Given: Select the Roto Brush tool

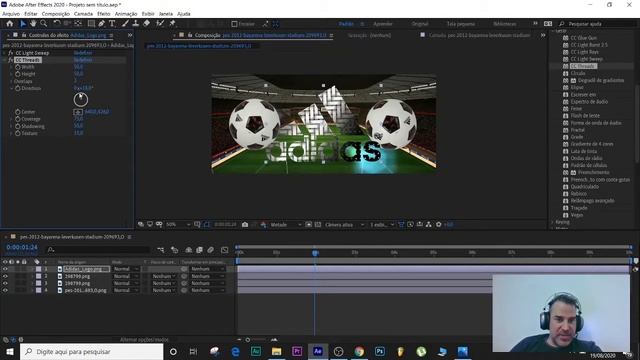Looking at the screenshot, I should tap(160, 24).
